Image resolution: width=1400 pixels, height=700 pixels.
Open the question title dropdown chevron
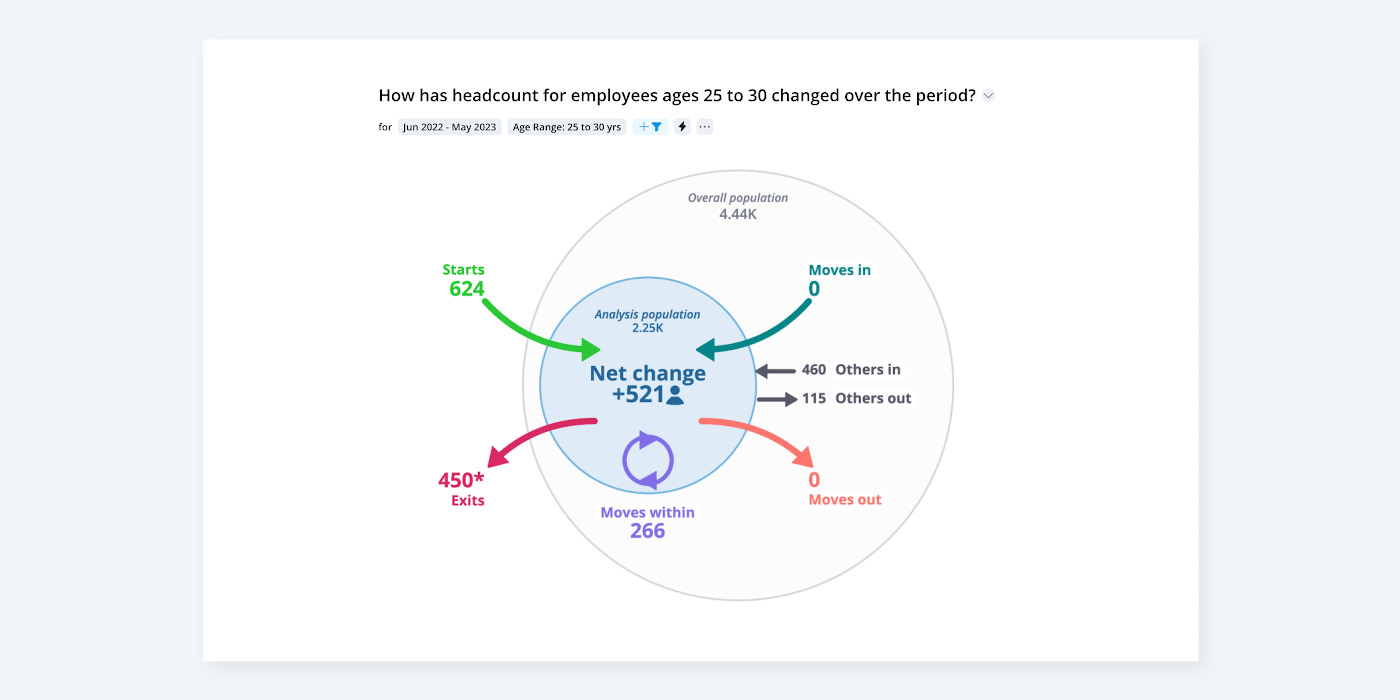pyautogui.click(x=988, y=96)
